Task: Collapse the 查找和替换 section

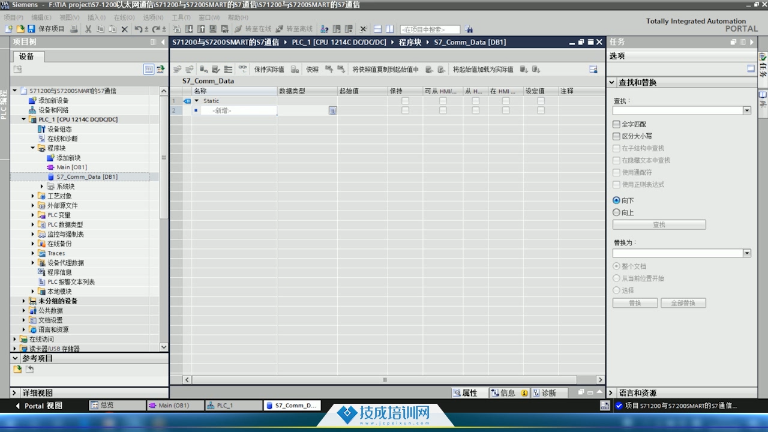Action: (x=612, y=83)
